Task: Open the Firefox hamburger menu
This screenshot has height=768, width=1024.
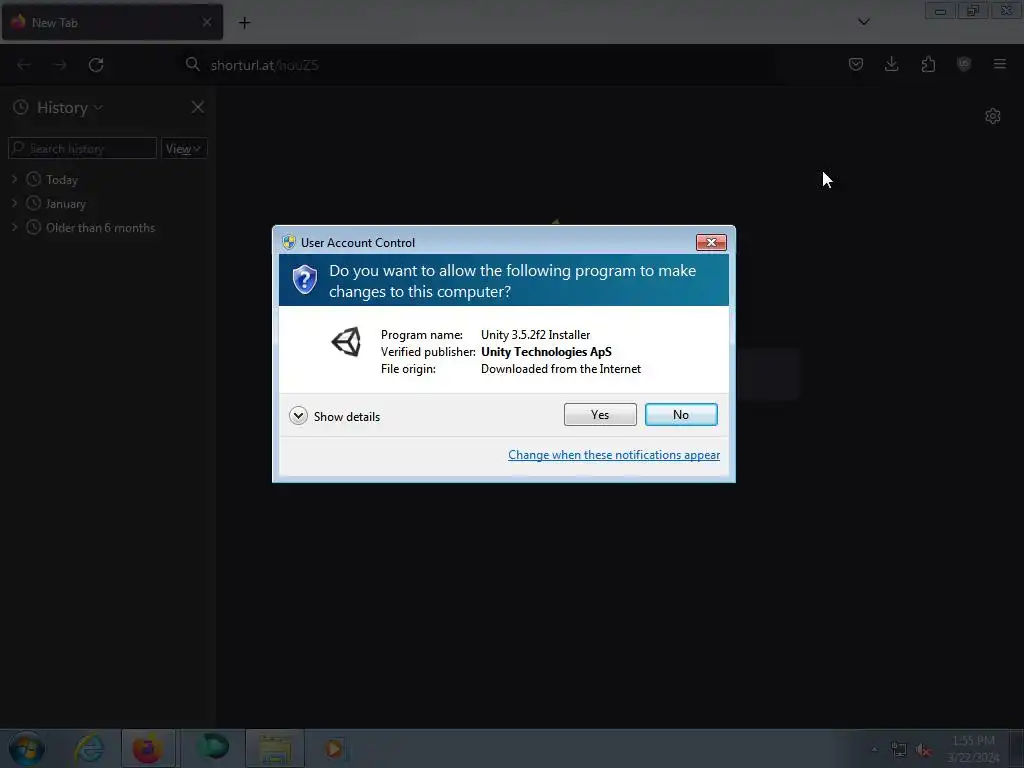Action: (x=1000, y=64)
